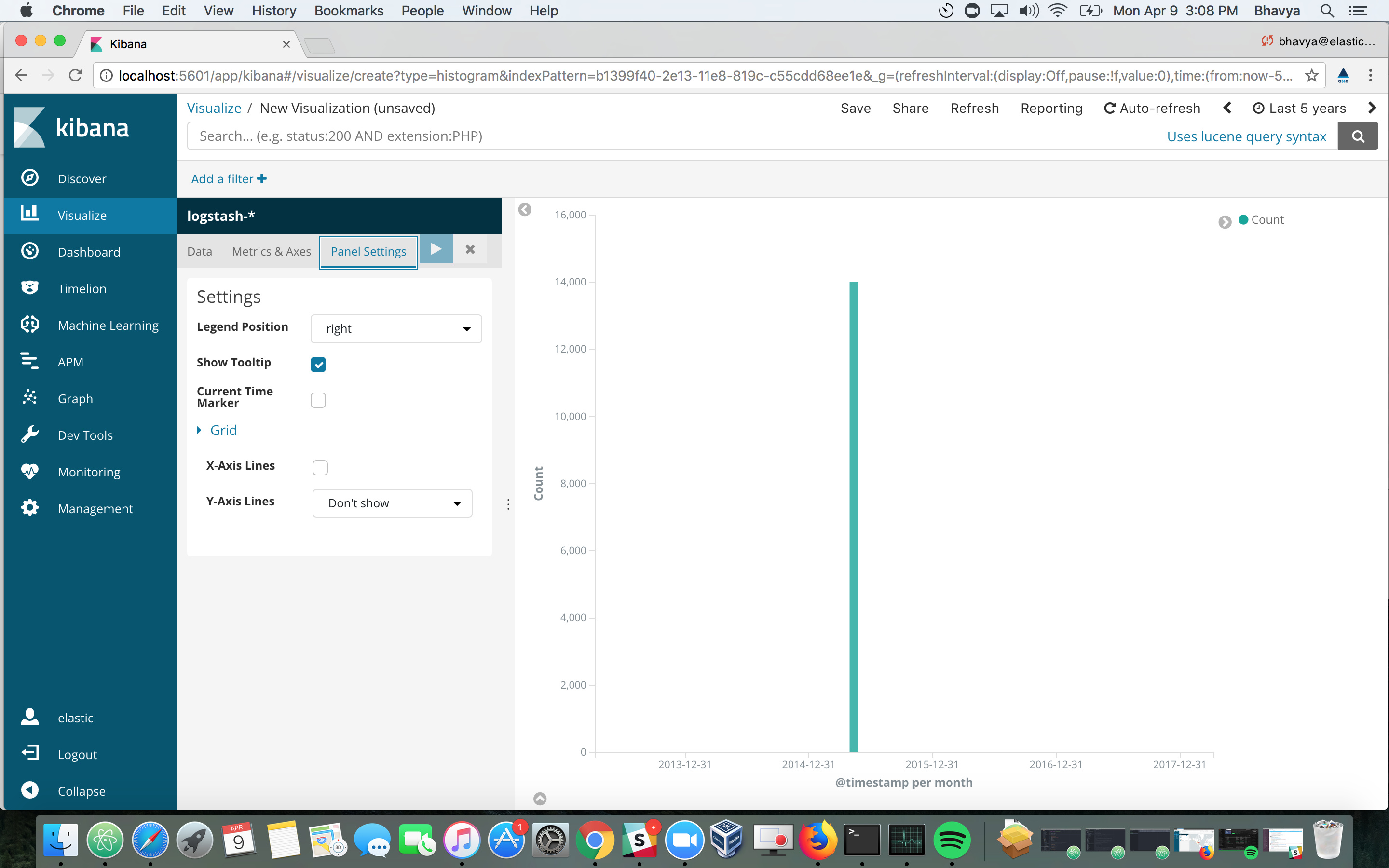Screen dimensions: 1389x868
Task: Open the Timelion app
Action: coord(82,288)
